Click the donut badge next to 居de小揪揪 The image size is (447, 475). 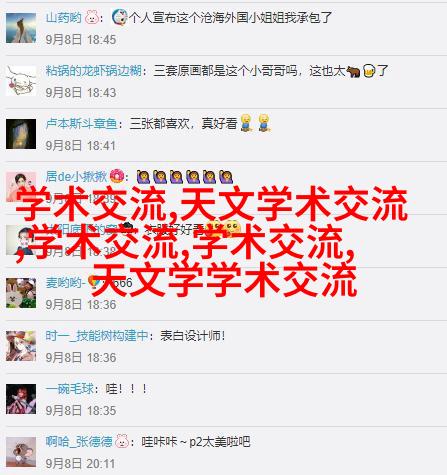coord(117,176)
